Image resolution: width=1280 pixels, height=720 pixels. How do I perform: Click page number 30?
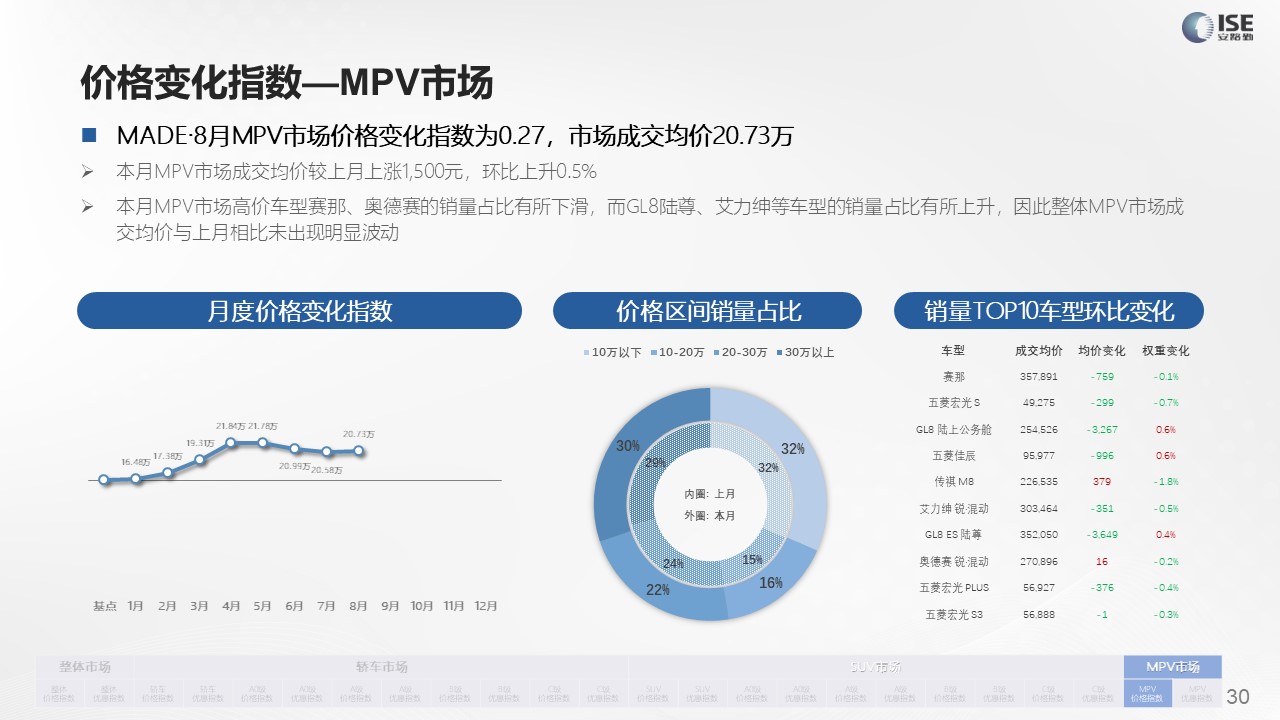[x=1238, y=696]
